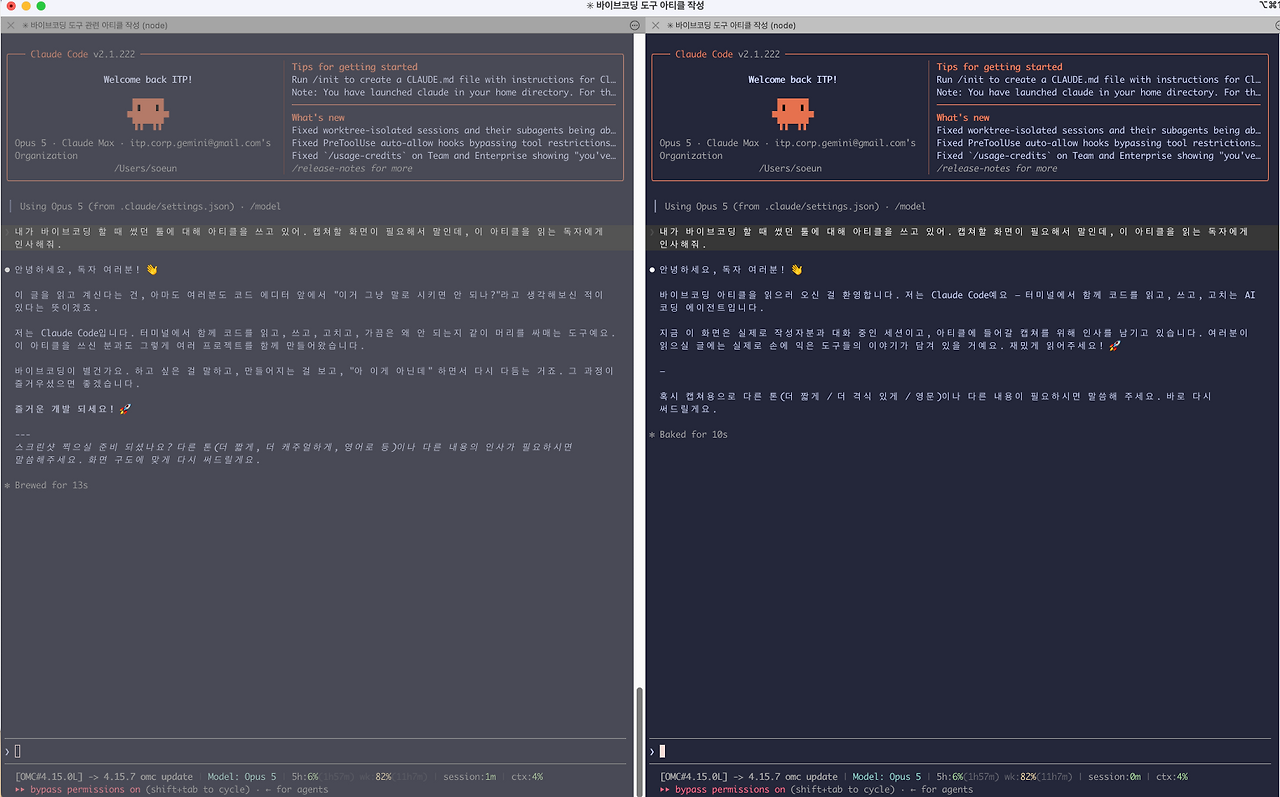Click the 'Run /init to create a CLAUDE.md' tip in left pane
The width and height of the screenshot is (1280, 797).
[454, 80]
